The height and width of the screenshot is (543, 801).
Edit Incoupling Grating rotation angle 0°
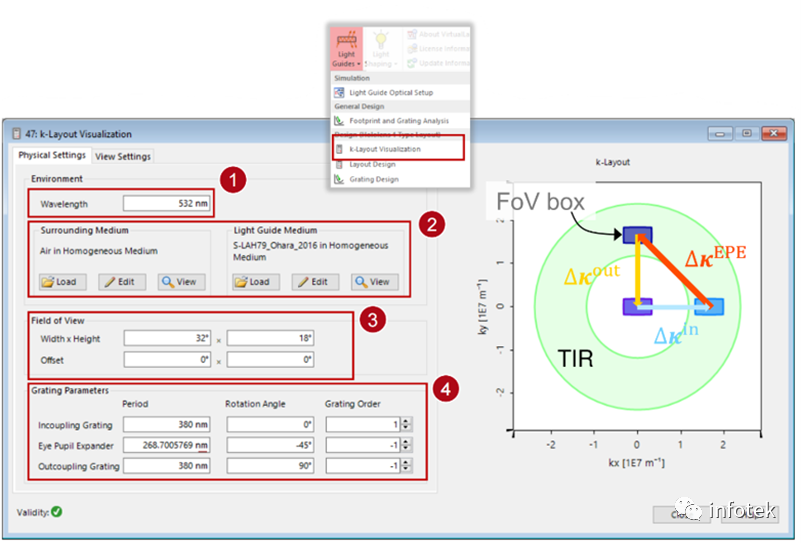[x=270, y=424]
